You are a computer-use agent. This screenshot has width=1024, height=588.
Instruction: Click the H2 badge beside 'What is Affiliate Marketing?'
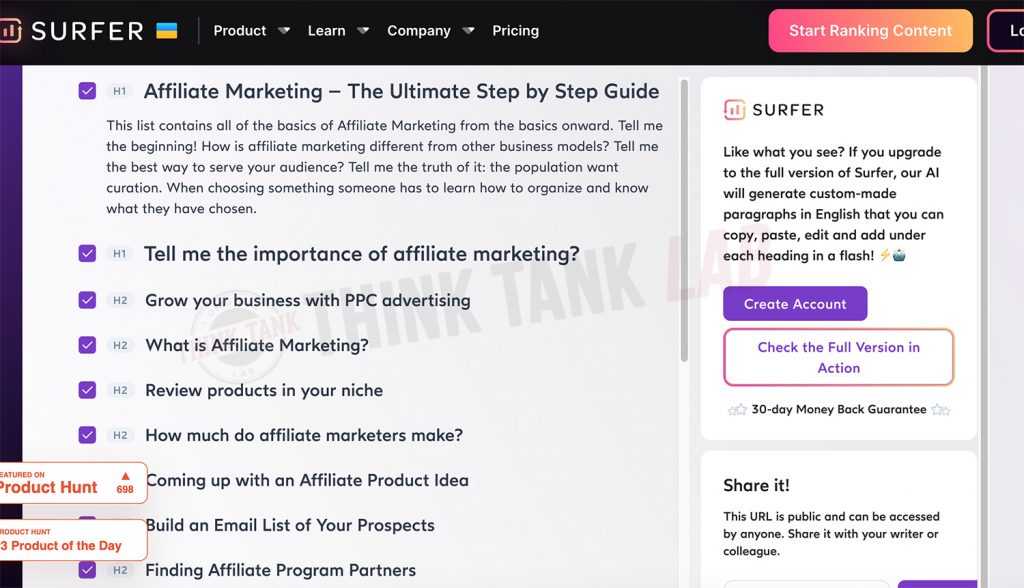click(120, 345)
